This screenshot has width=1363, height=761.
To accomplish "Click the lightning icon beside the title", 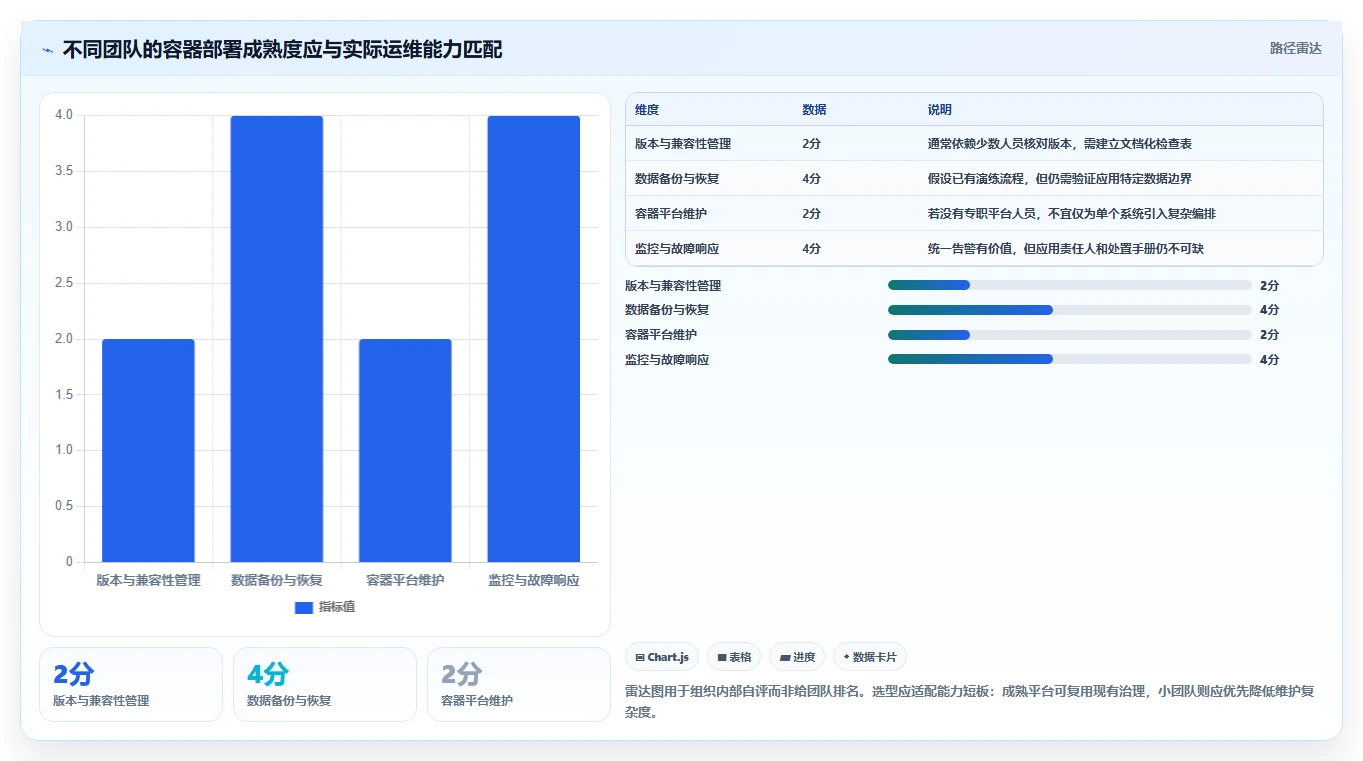I will pyautogui.click(x=47, y=49).
